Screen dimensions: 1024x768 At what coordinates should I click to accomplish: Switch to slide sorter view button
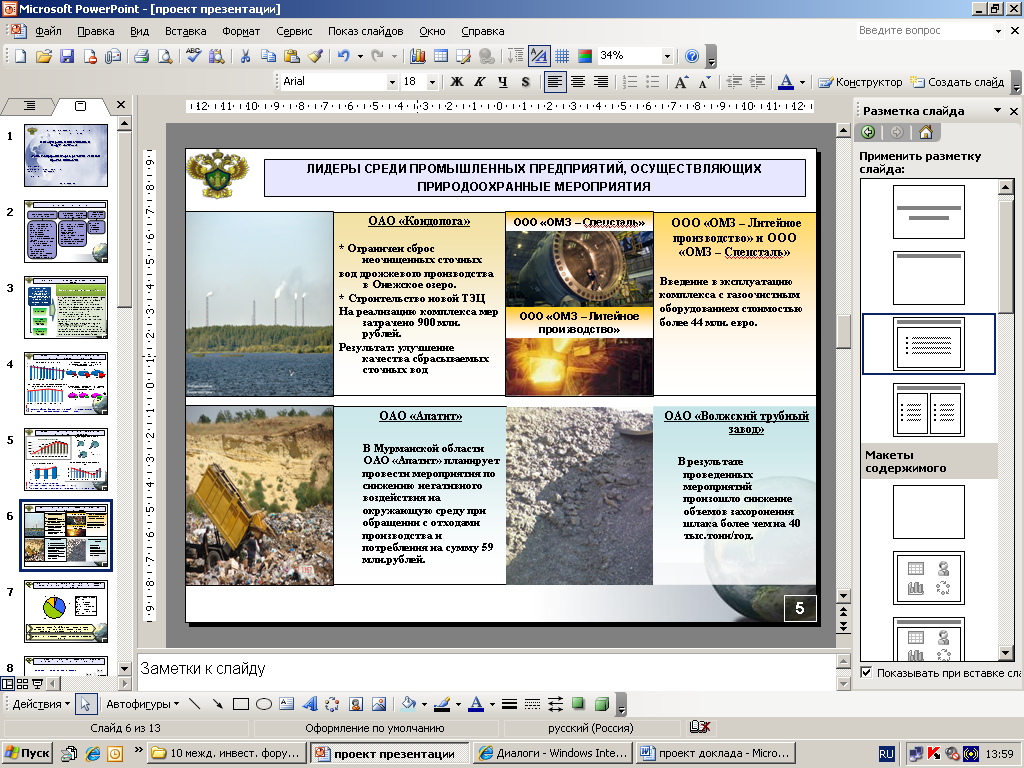click(x=22, y=684)
